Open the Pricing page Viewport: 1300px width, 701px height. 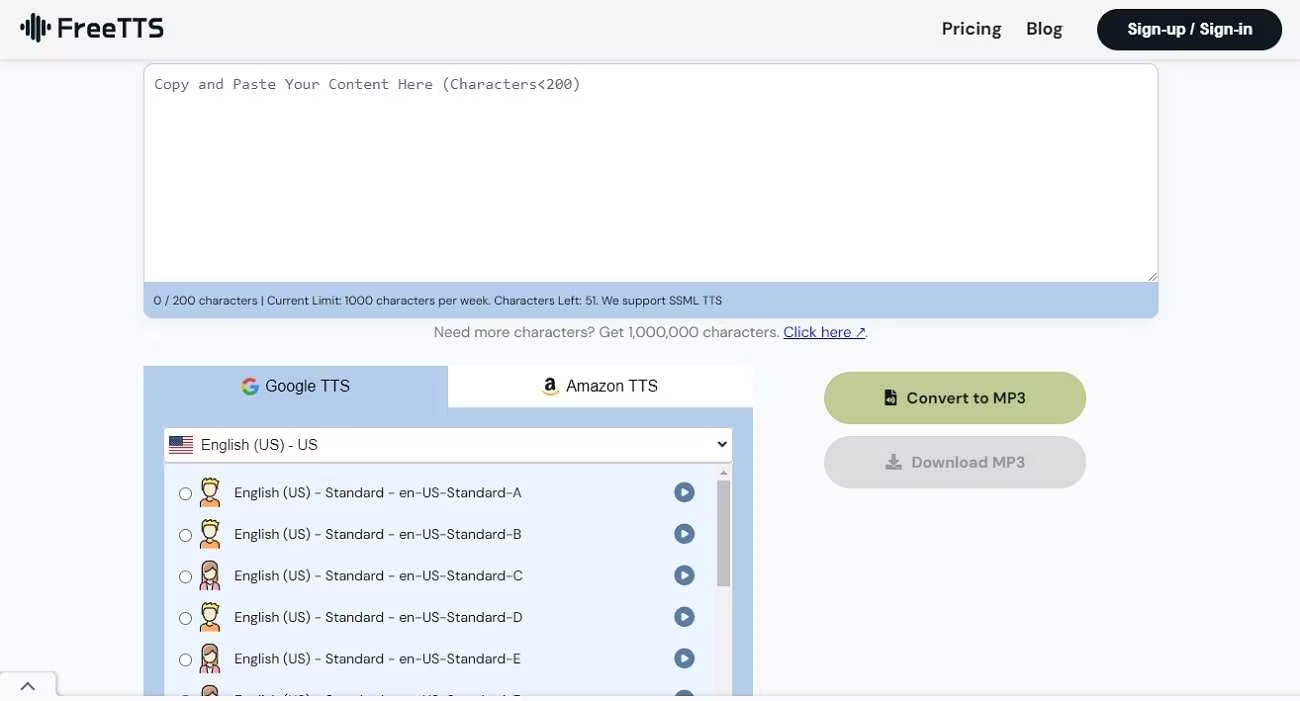tap(971, 29)
